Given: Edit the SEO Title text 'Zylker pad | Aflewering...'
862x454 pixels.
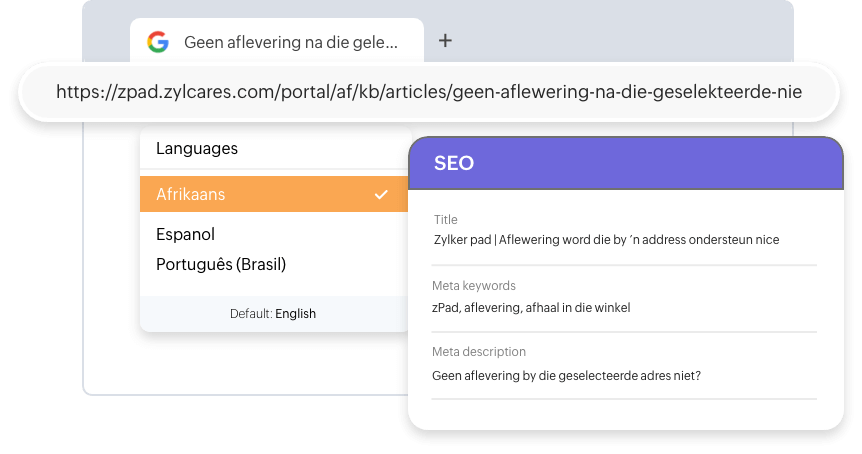Looking at the screenshot, I should [606, 240].
